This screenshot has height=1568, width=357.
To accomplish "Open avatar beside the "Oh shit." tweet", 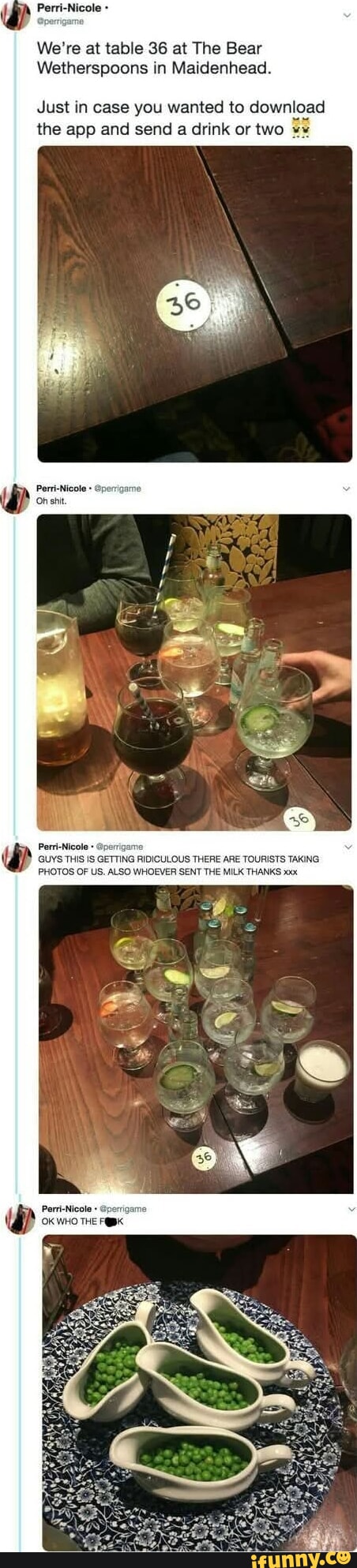I will point(16,499).
